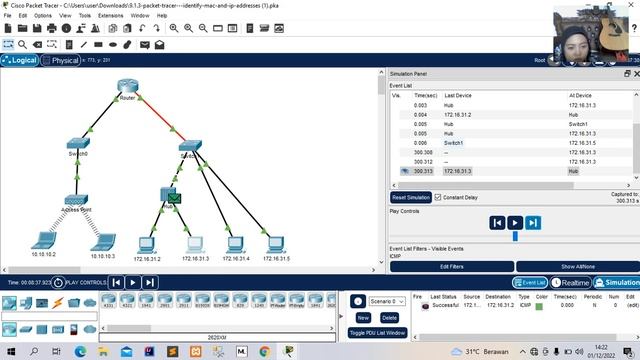
Task: Open the Edit menu
Action: pyautogui.click(x=22, y=16)
